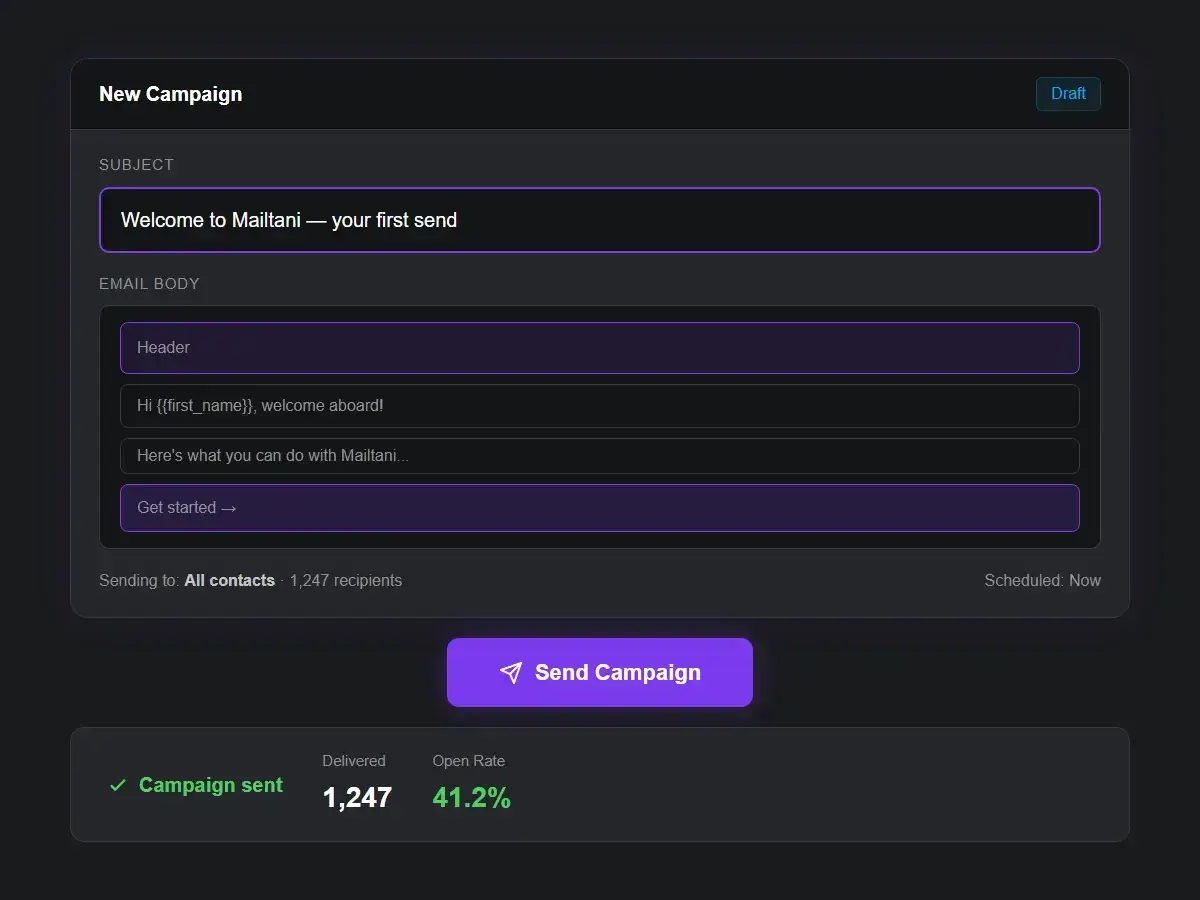Select the 'Get started' button block
Image resolution: width=1200 pixels, height=900 pixels.
[x=600, y=508]
